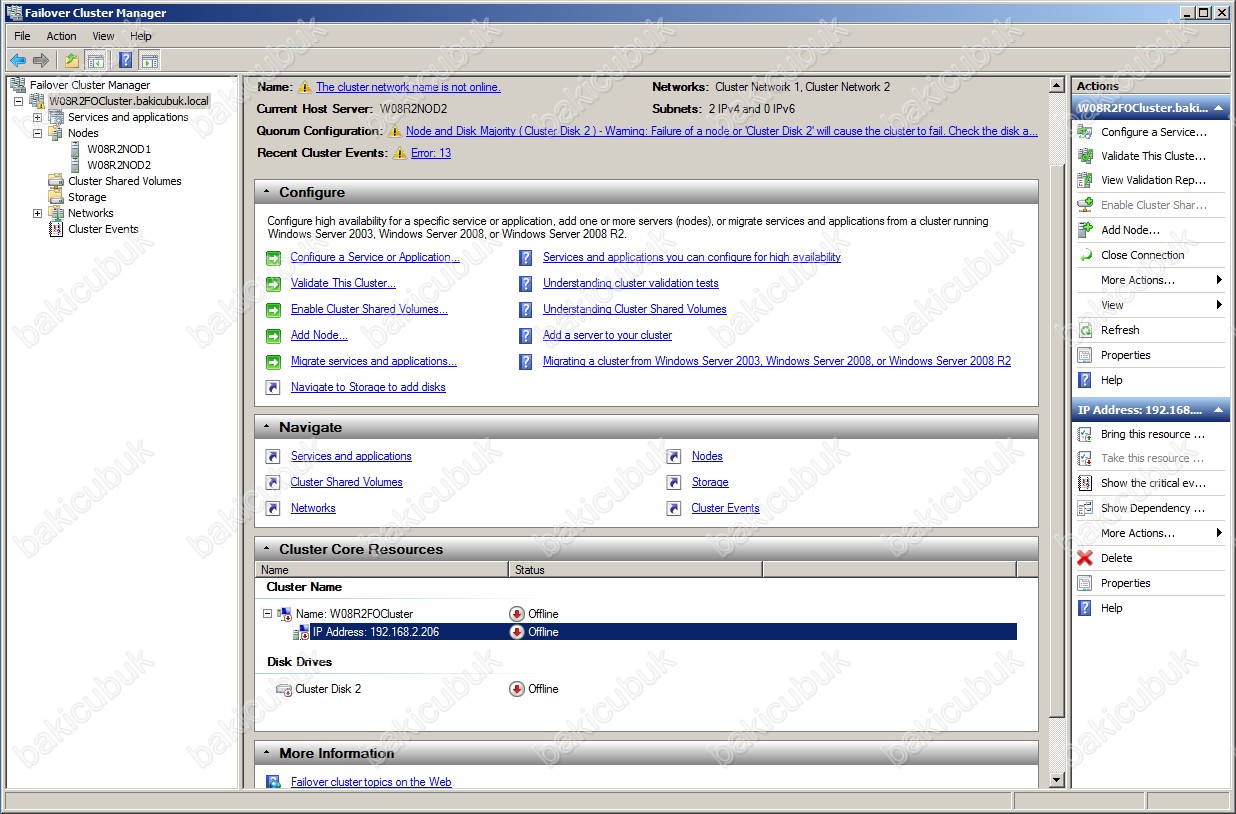
Task: Click the warning icon beside Quorum Configuration
Action: (396, 131)
